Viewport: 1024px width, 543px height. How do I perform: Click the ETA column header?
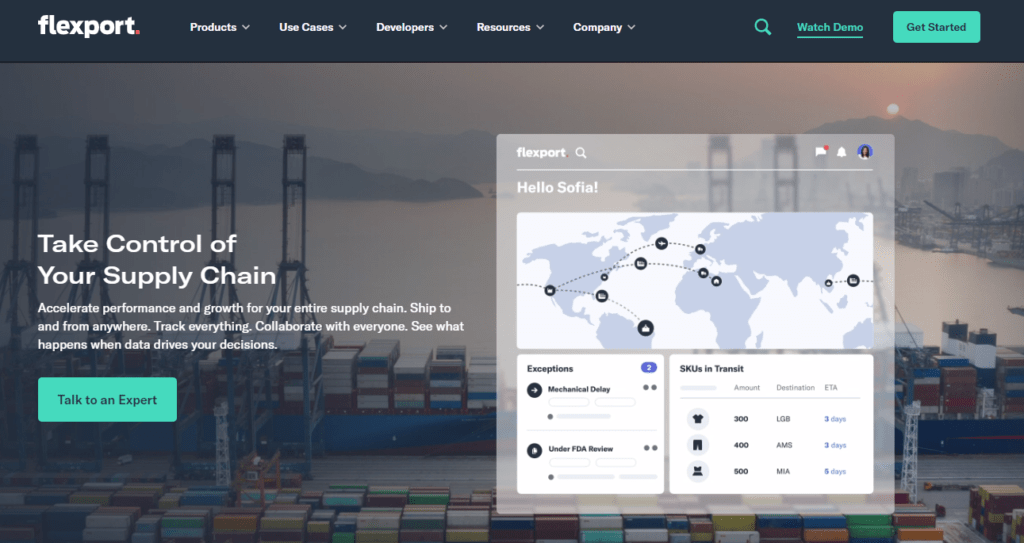pyautogui.click(x=831, y=387)
